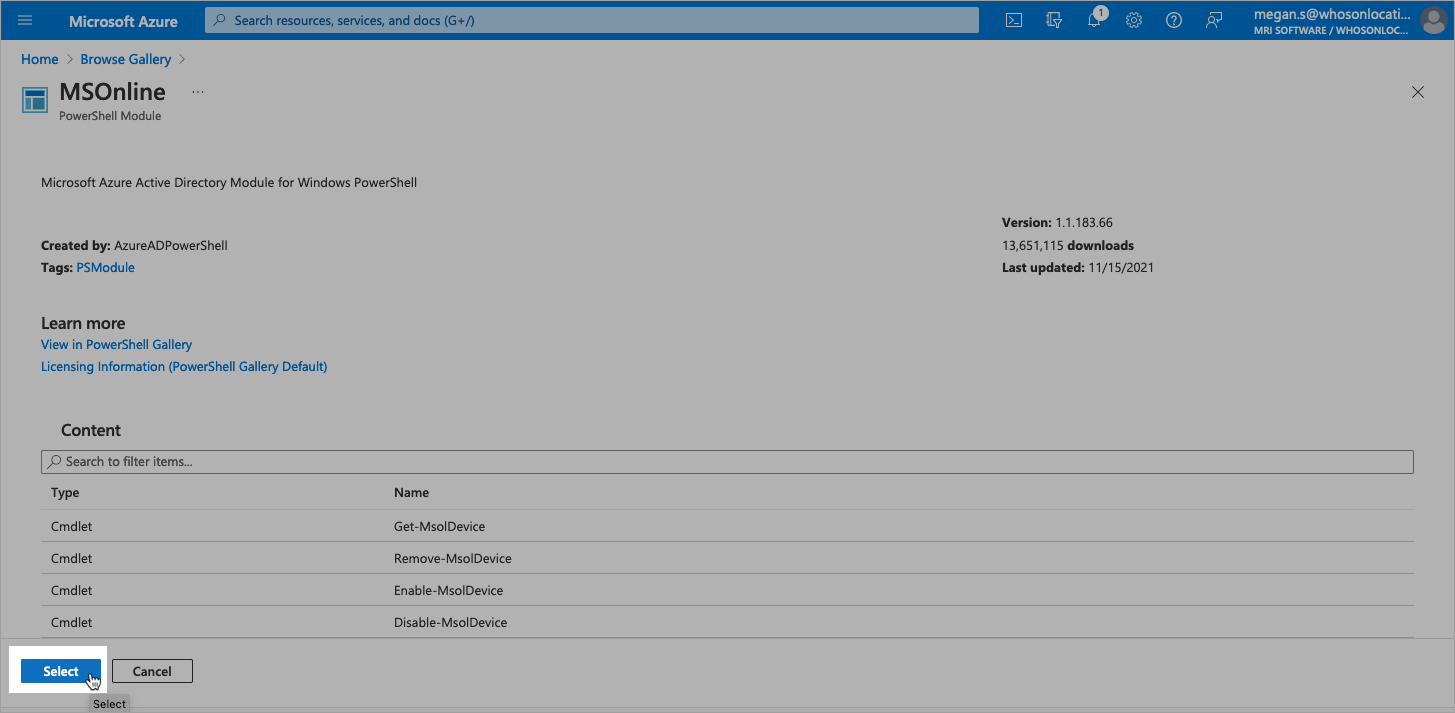The width and height of the screenshot is (1455, 713).
Task: Click the search resources, services, and docs box
Action: pyautogui.click(x=592, y=20)
